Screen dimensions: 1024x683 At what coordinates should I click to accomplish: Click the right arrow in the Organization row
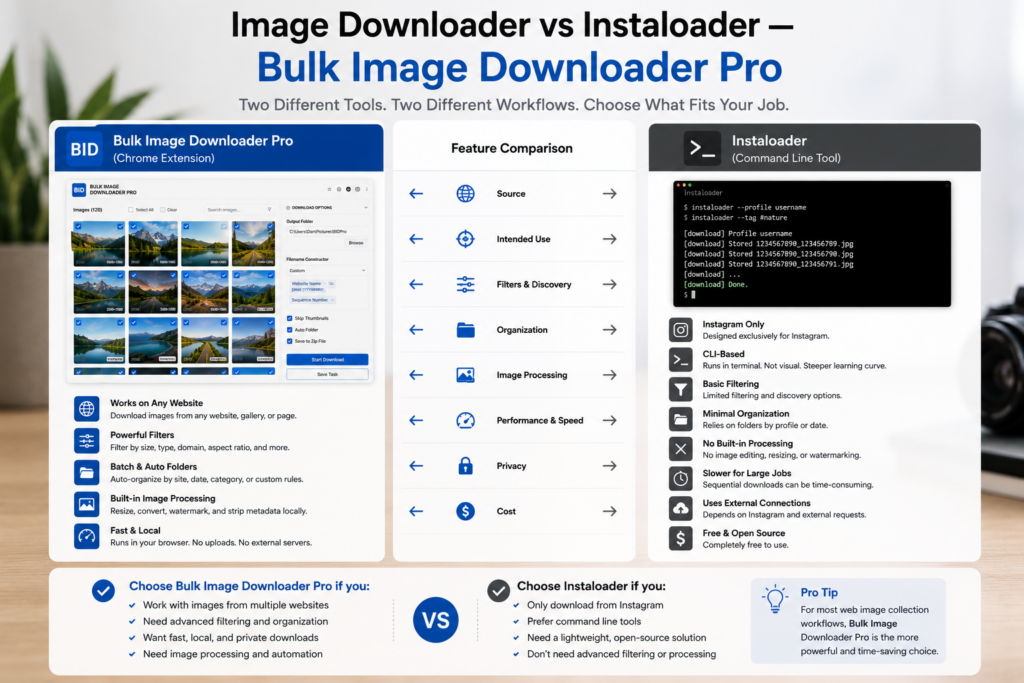pyautogui.click(x=609, y=330)
